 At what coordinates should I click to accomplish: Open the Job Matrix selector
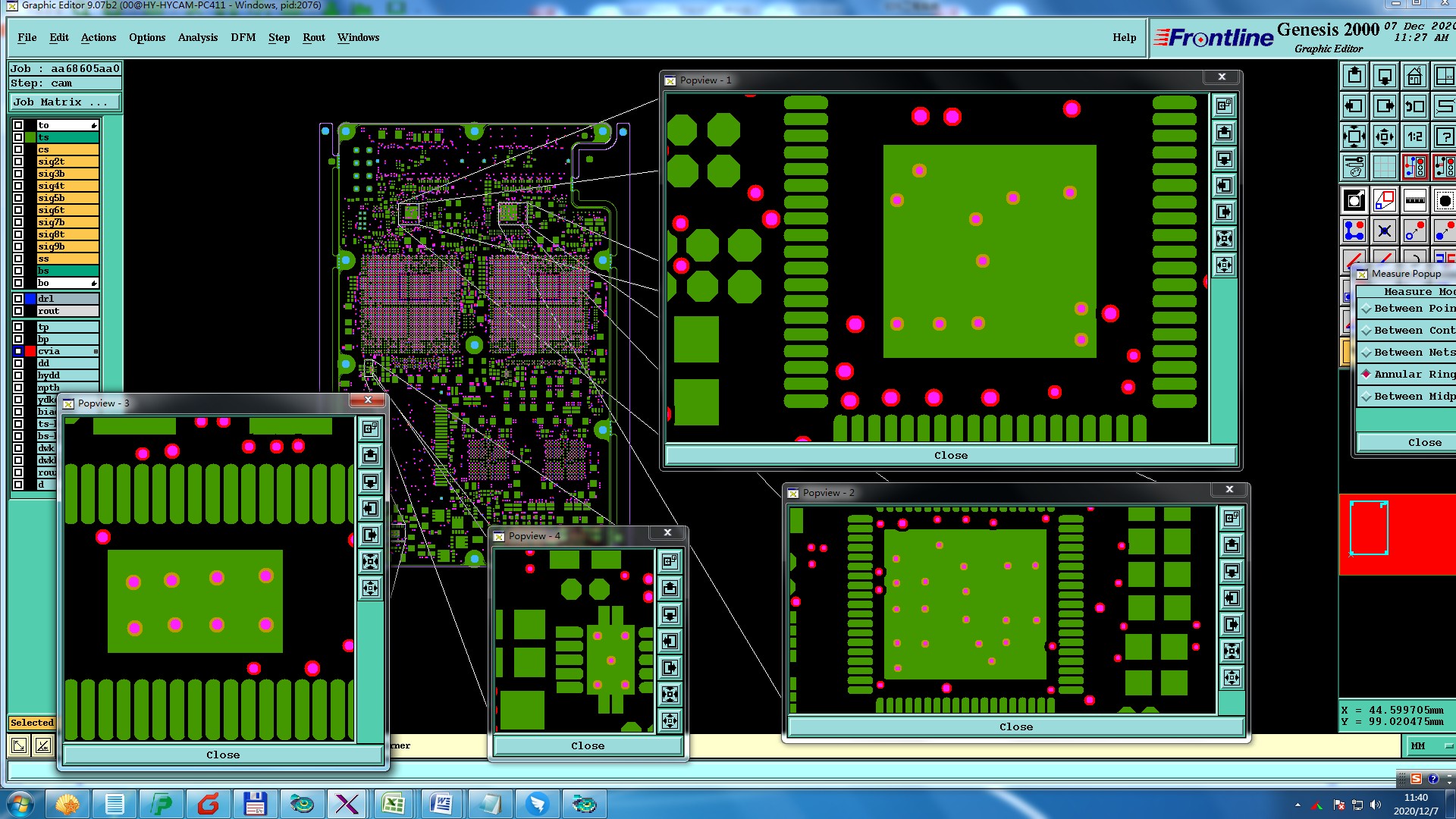point(64,102)
